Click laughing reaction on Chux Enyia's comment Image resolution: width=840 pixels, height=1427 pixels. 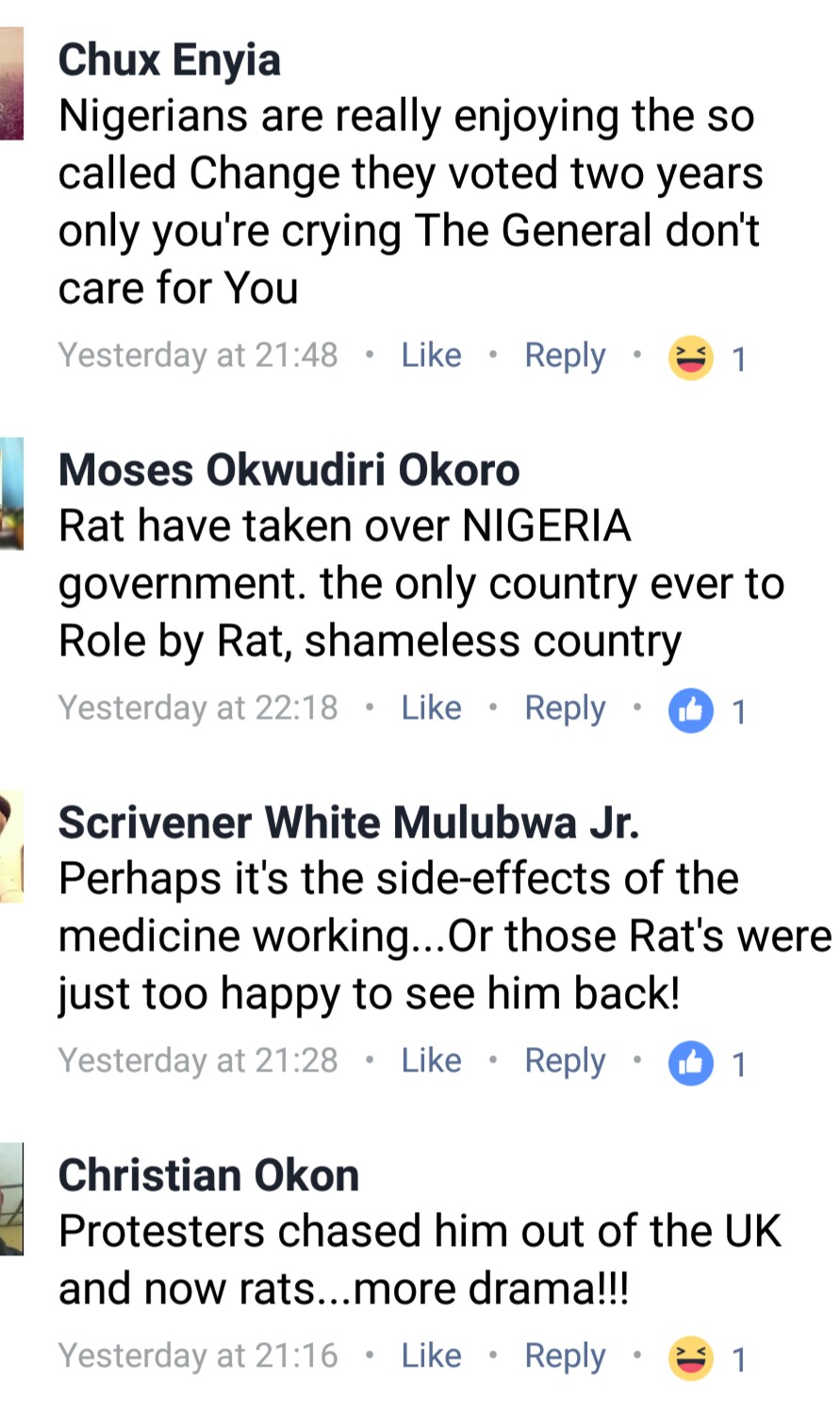[690, 358]
